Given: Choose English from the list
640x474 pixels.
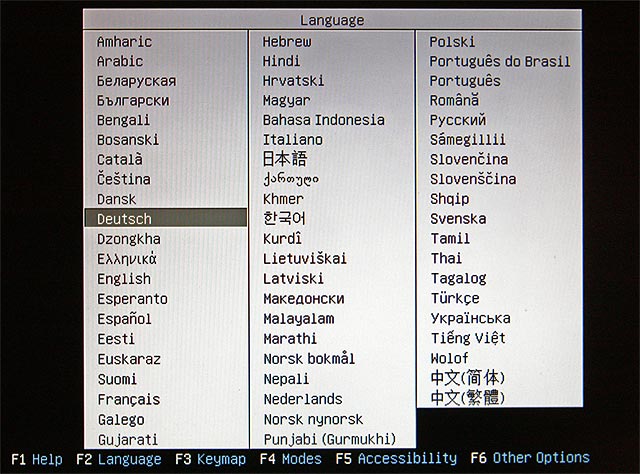Looking at the screenshot, I should click(124, 279).
